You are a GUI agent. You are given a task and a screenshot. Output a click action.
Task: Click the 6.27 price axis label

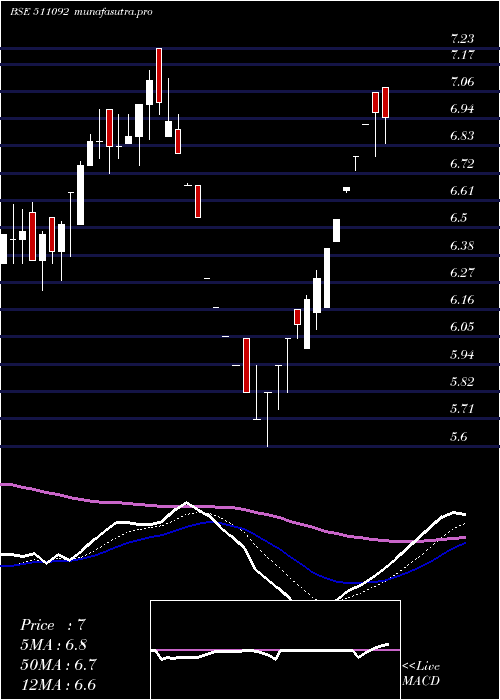462,272
